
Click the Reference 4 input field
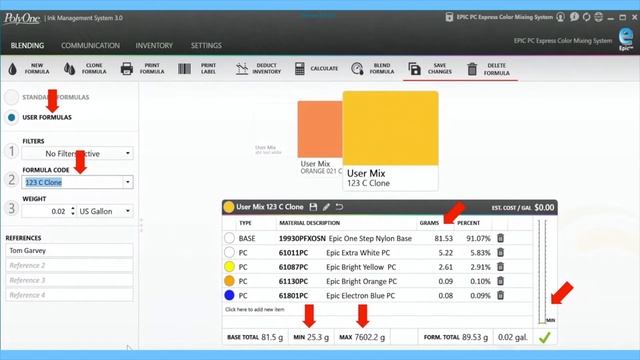pos(69,295)
